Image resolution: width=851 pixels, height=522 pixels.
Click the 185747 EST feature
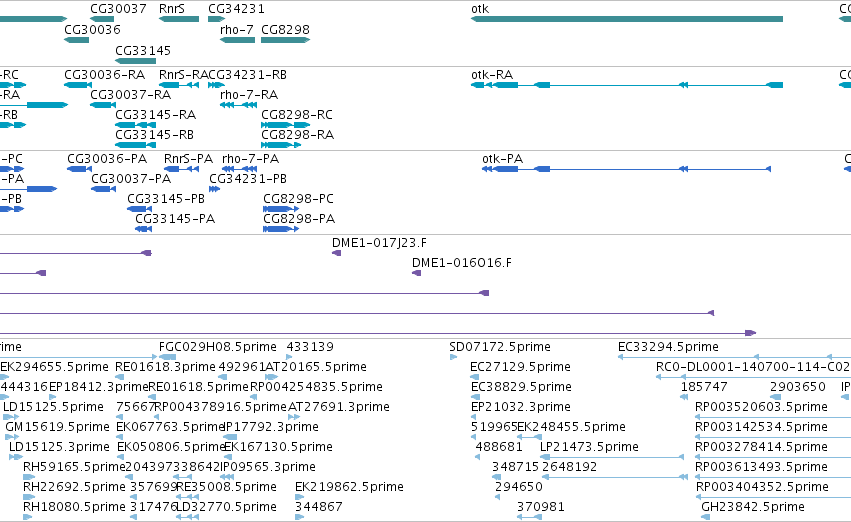pos(684,397)
